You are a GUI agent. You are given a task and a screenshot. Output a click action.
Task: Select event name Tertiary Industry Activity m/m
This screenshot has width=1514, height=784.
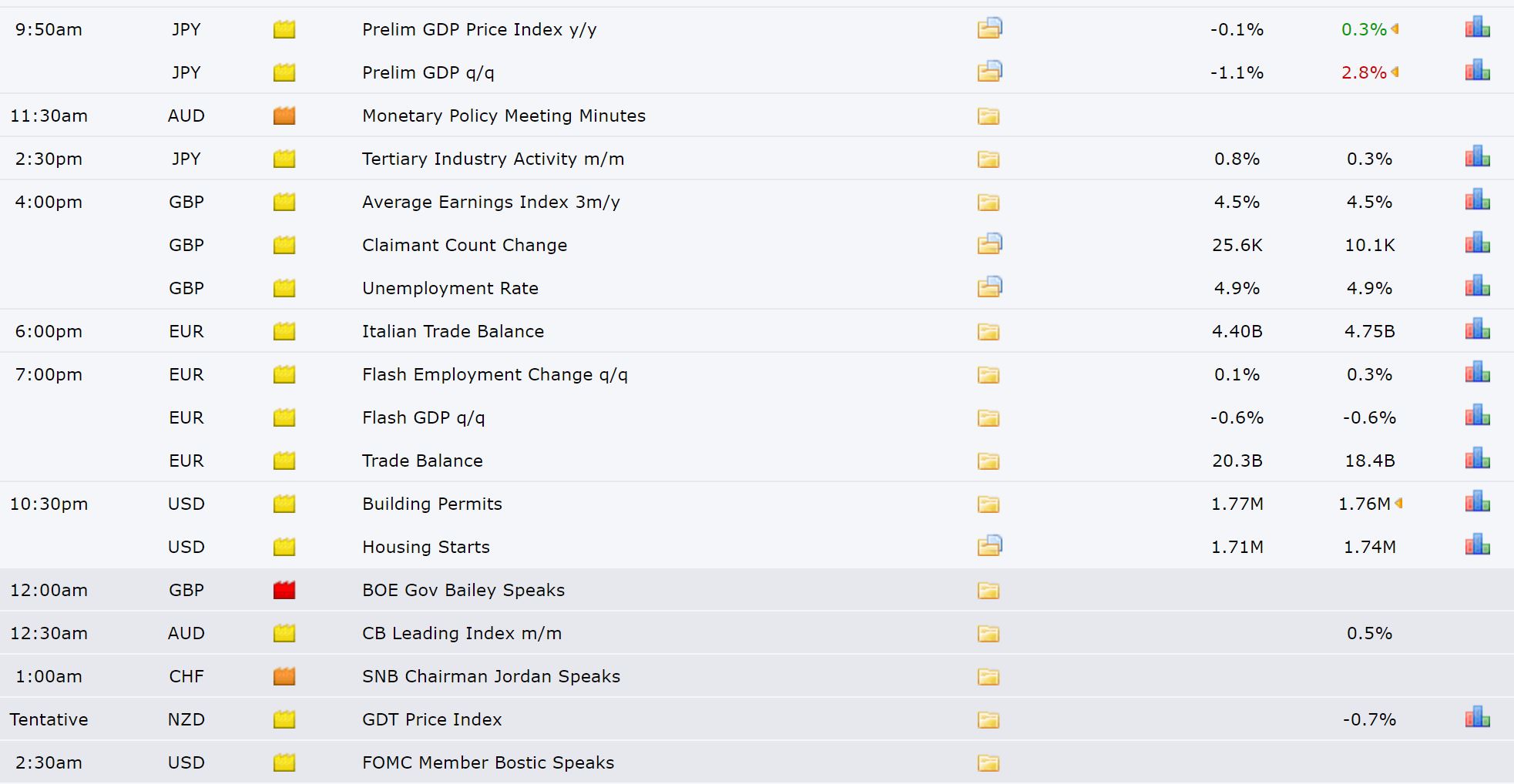pos(493,159)
